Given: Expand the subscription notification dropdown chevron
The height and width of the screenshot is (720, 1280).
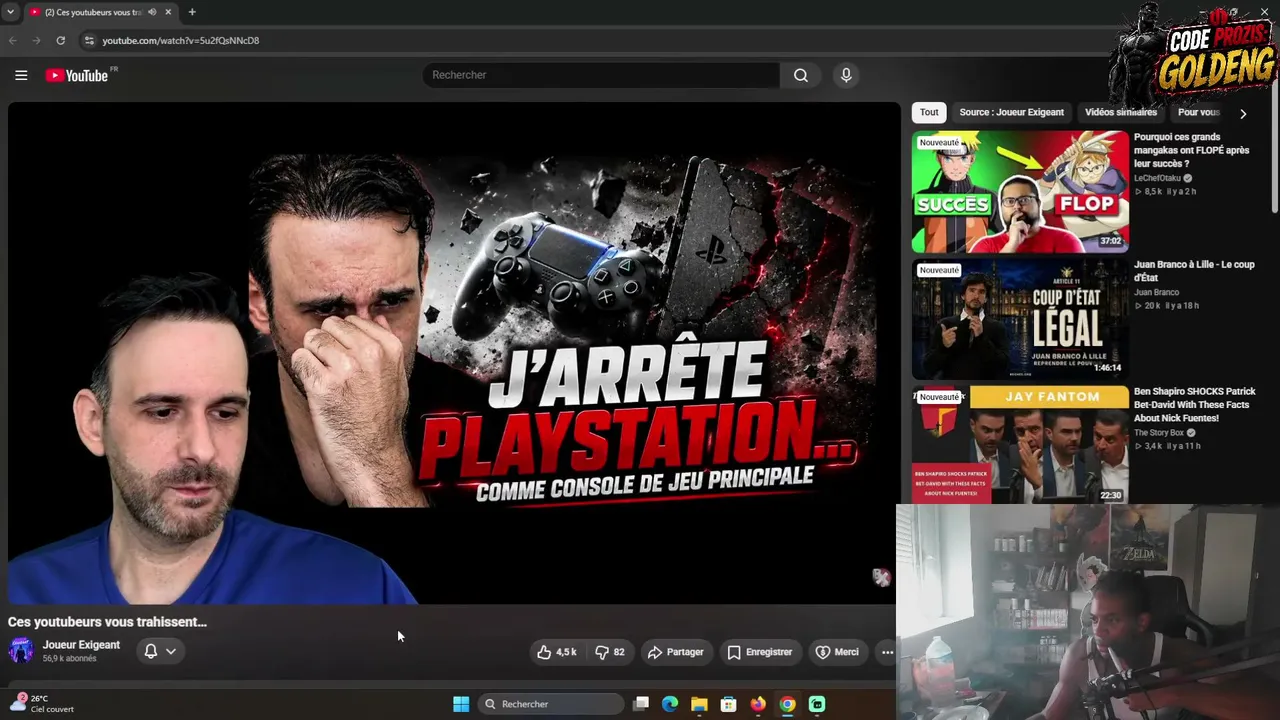Looking at the screenshot, I should (x=171, y=651).
